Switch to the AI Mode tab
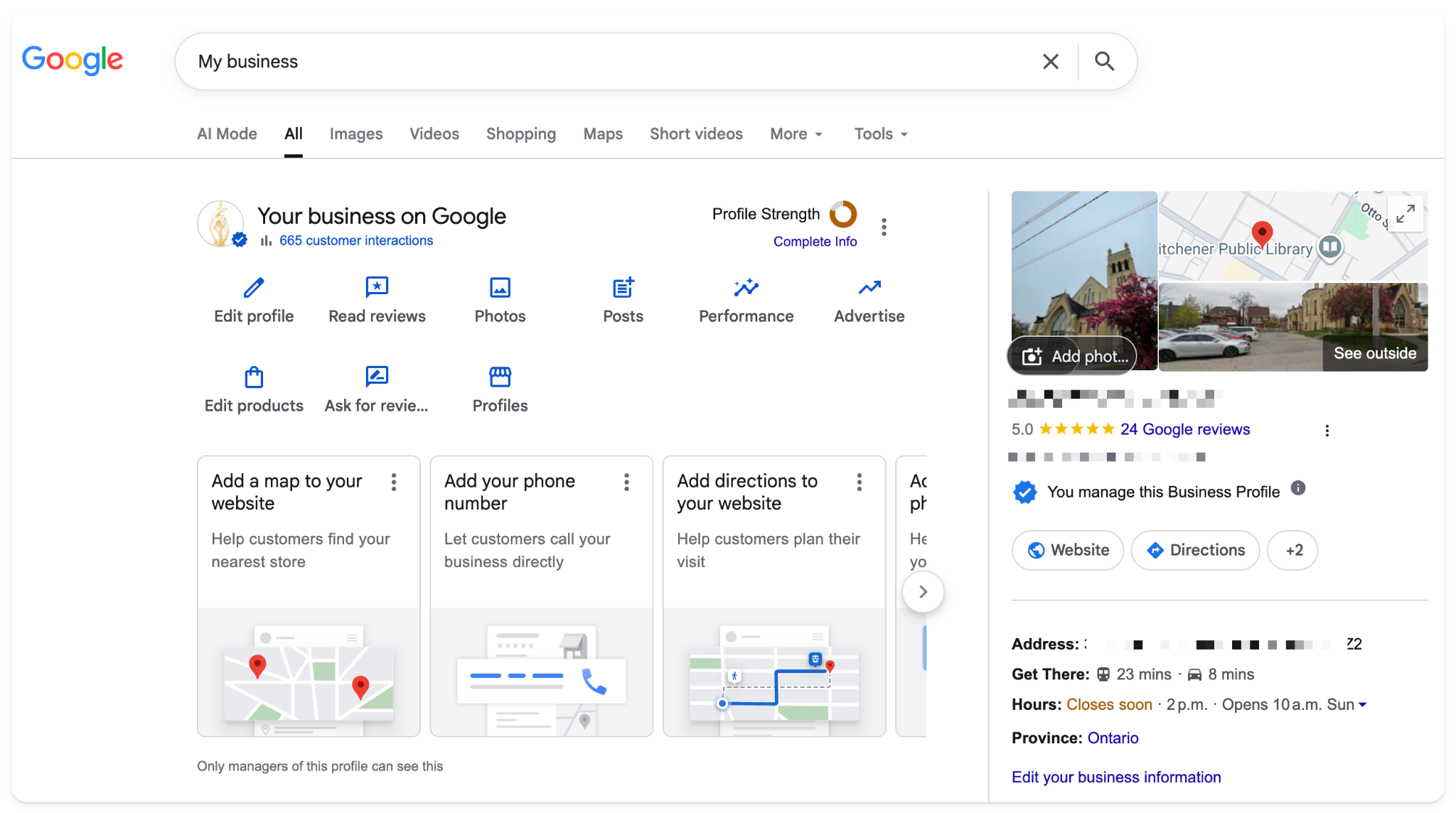The image size is (1456, 813). 227,134
